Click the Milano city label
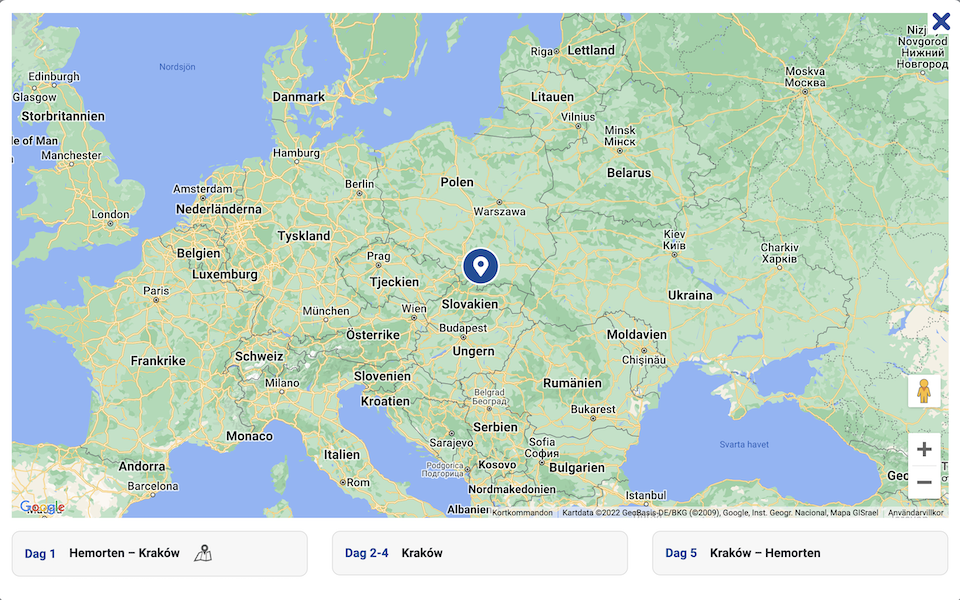960x600 pixels. point(282,383)
